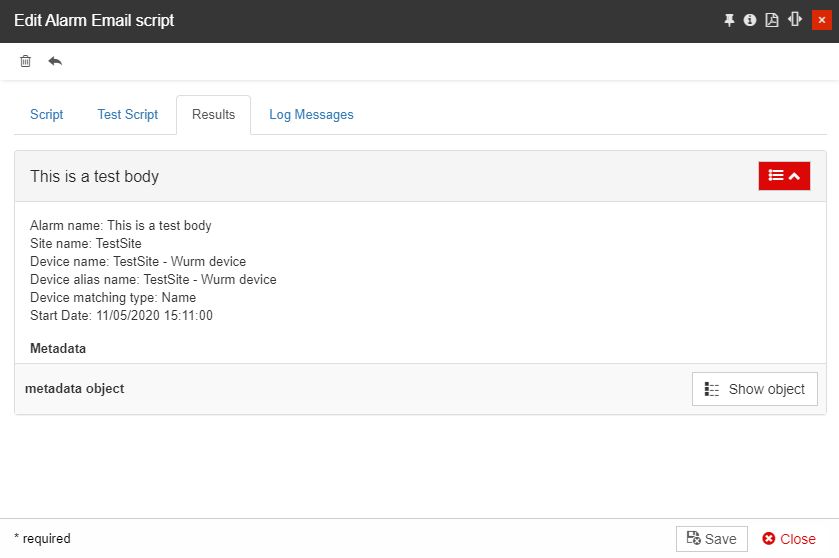This screenshot has width=839, height=558.
Task: Click the PDF export icon
Action: point(772,20)
